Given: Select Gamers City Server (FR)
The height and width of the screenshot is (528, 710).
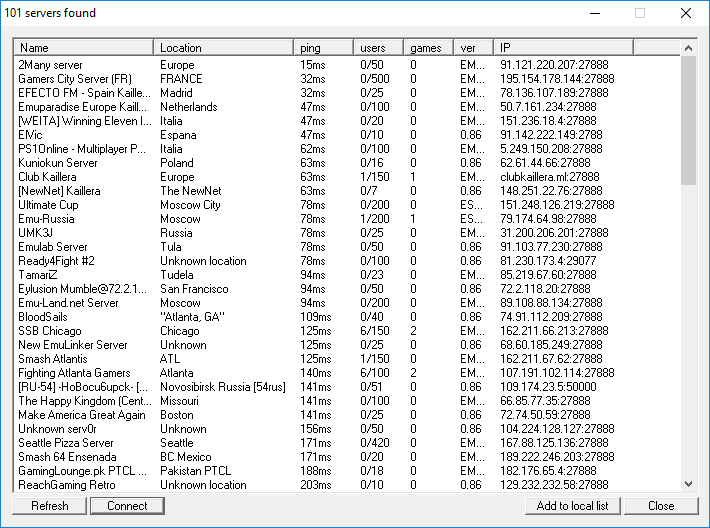Looking at the screenshot, I should coord(347,79).
